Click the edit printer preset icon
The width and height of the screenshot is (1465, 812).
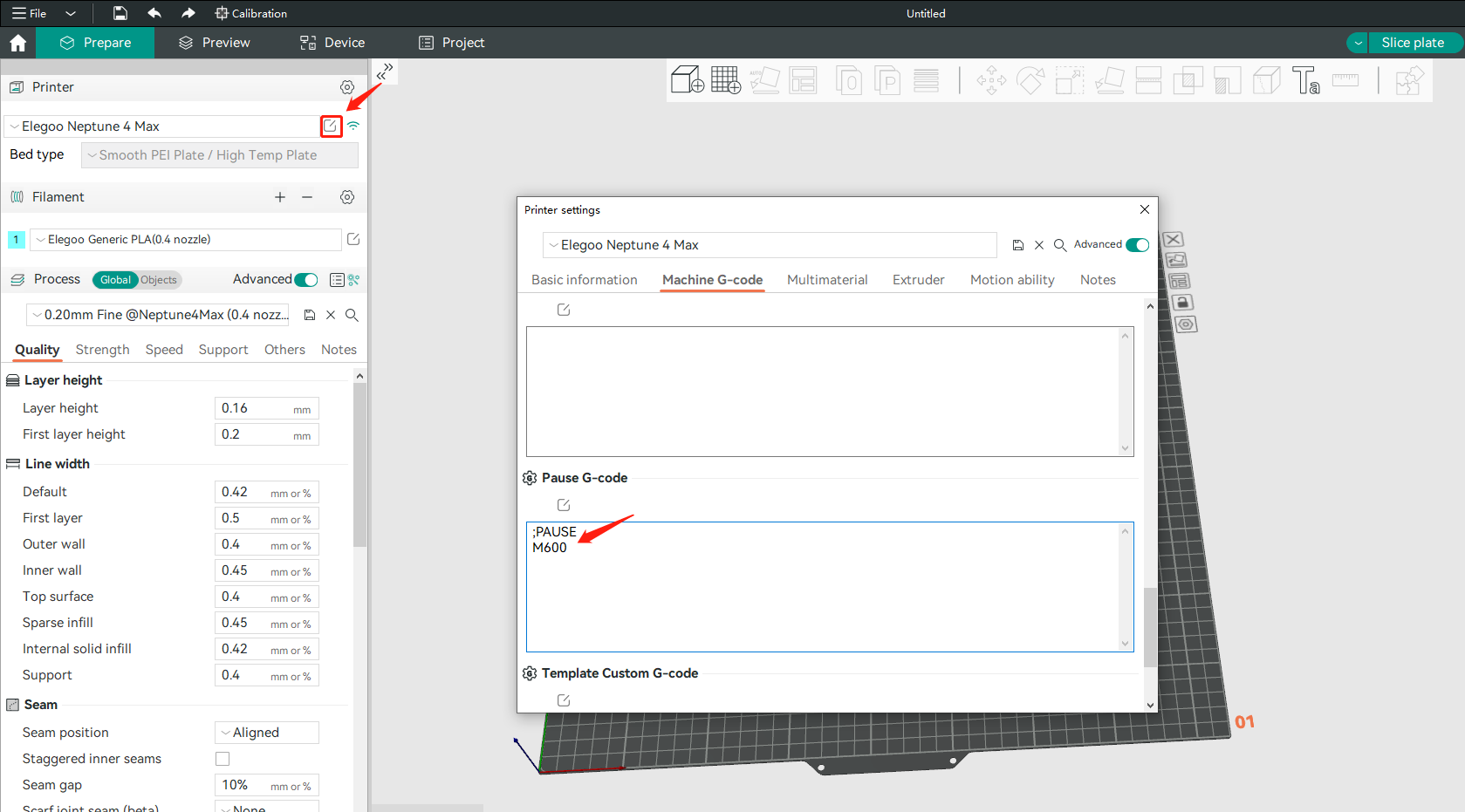[x=331, y=126]
